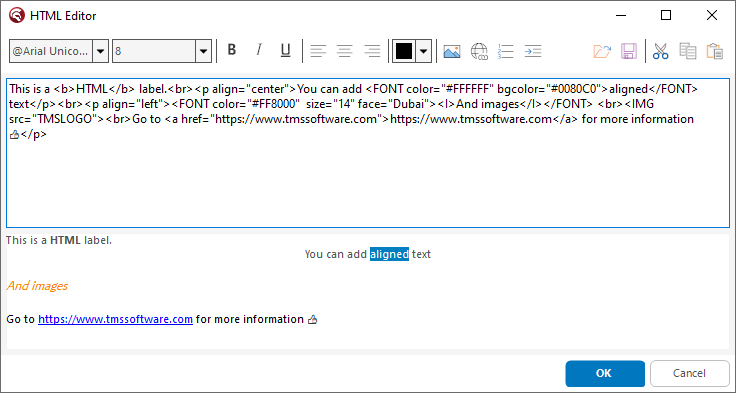Align text left
Screen dimensions: 736x393
[x=318, y=51]
